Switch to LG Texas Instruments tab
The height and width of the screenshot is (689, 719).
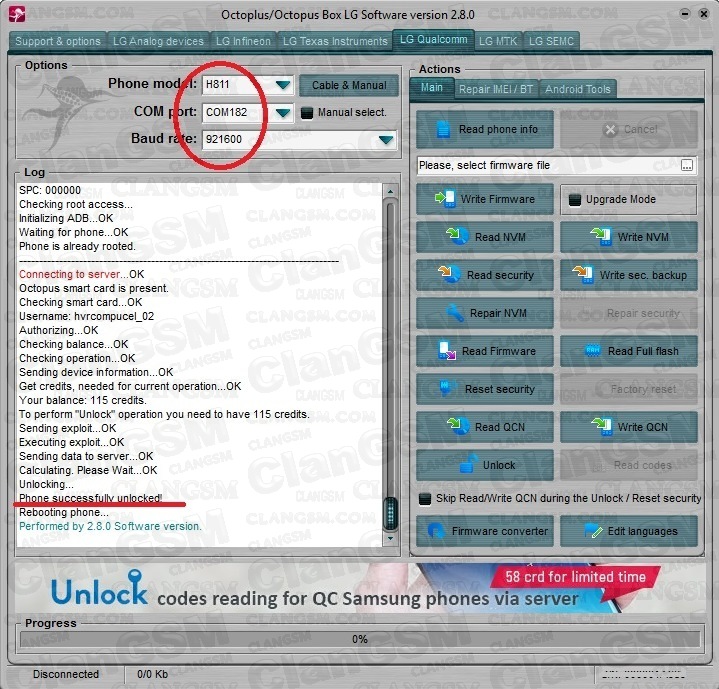[335, 41]
